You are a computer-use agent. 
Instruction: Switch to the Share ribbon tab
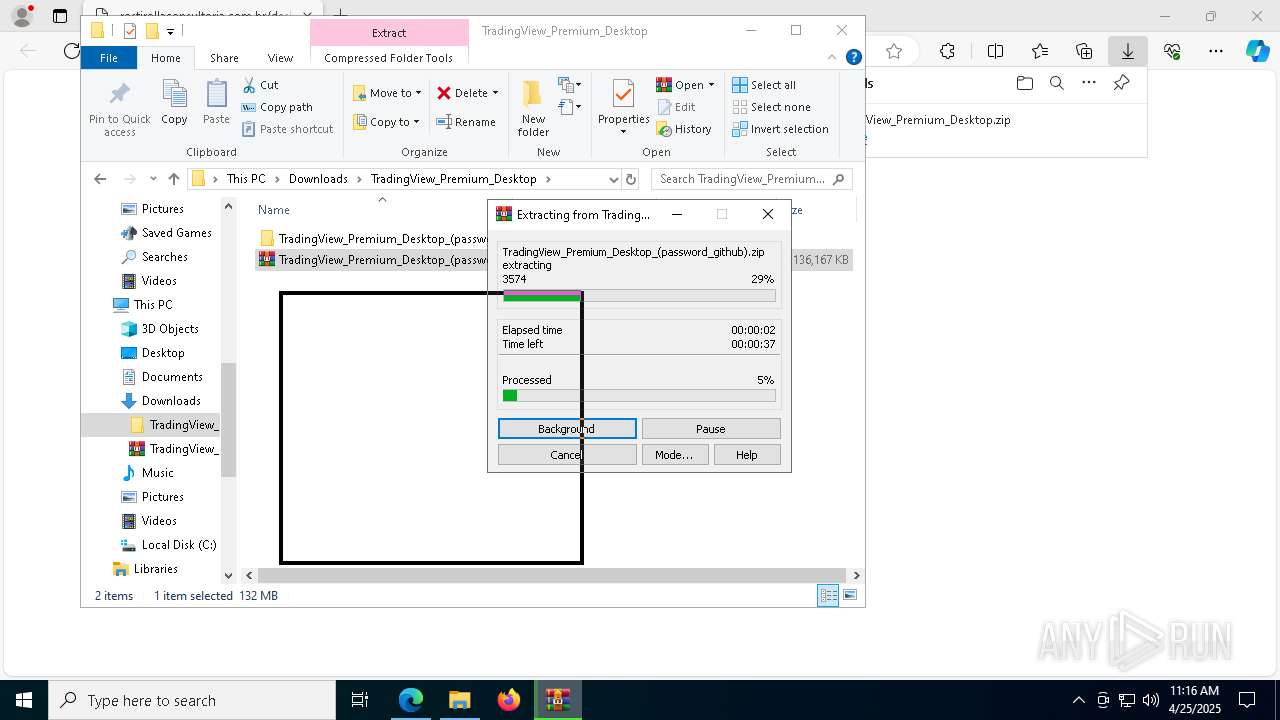(x=224, y=58)
